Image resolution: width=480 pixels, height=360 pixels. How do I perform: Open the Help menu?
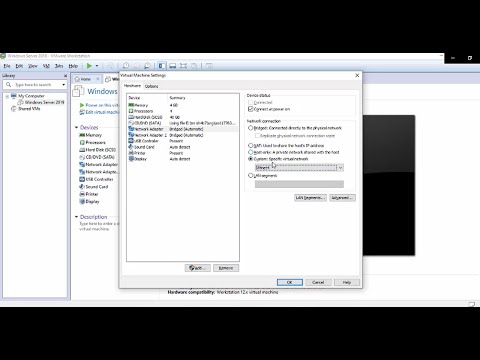(x=73, y=66)
